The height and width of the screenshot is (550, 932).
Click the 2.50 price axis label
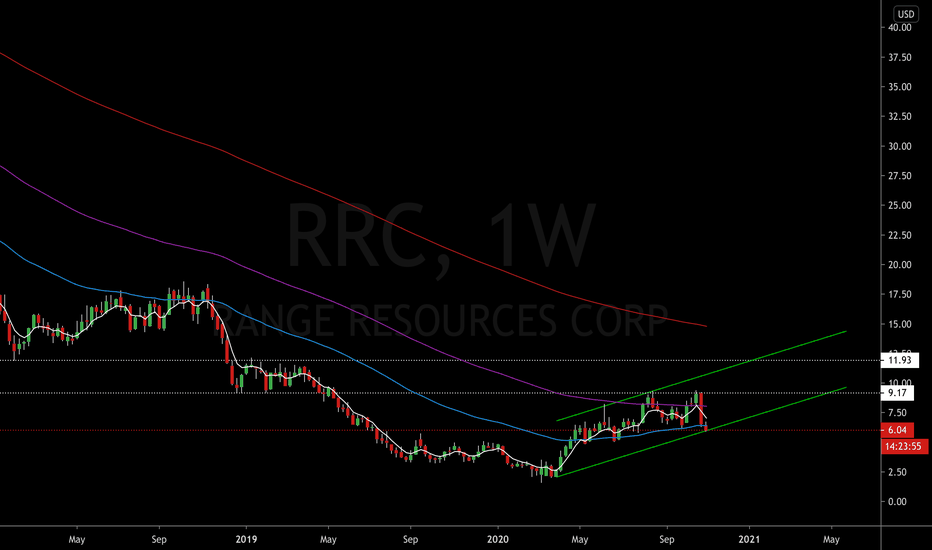click(897, 472)
